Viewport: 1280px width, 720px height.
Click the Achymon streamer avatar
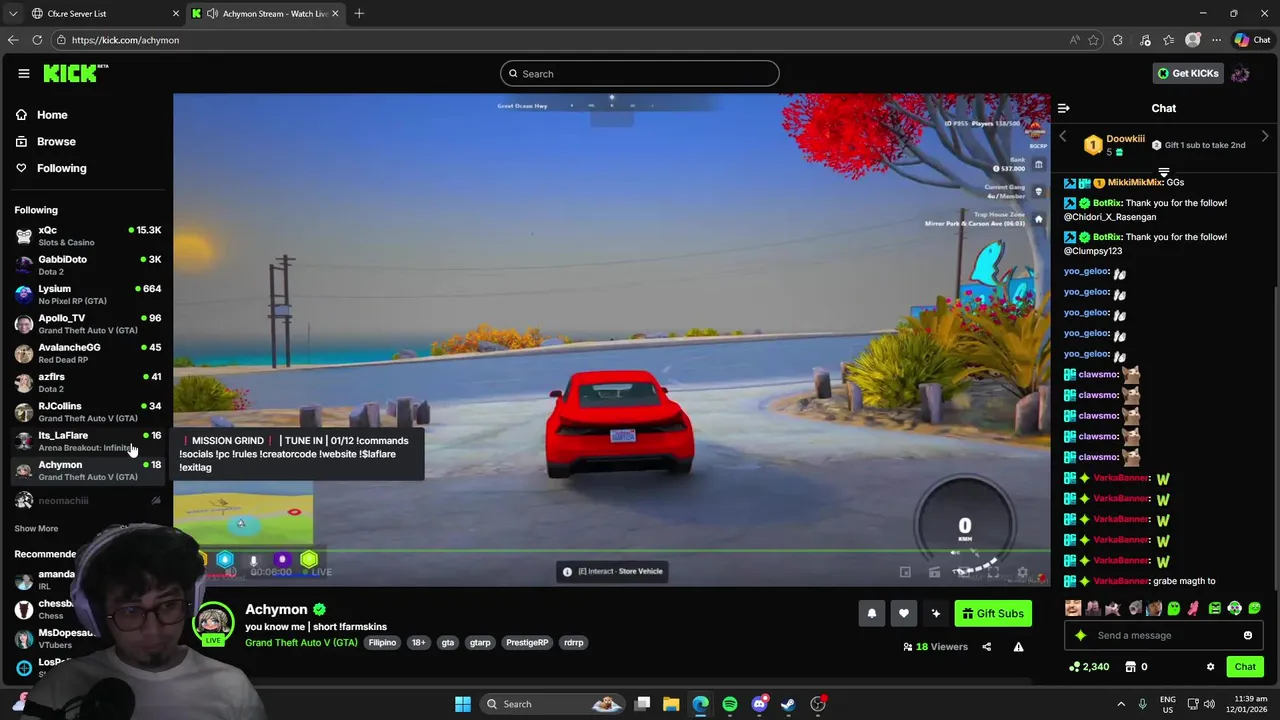213,622
